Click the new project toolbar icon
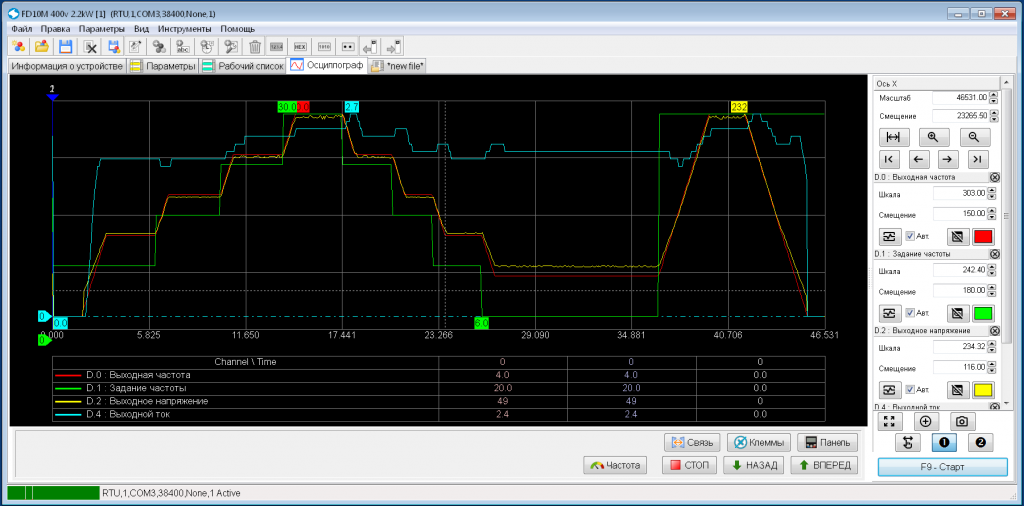Viewport: 1024px width, 506px height. click(x=19, y=46)
